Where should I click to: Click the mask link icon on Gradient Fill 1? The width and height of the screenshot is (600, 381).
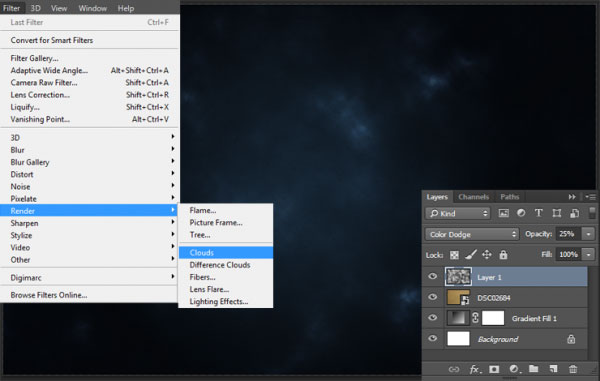tap(475, 318)
